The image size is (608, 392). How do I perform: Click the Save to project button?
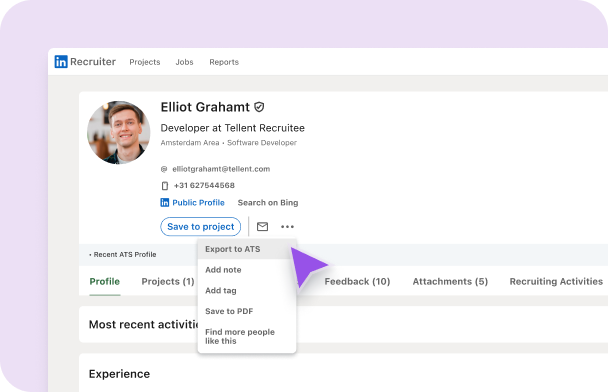pyautogui.click(x=200, y=226)
